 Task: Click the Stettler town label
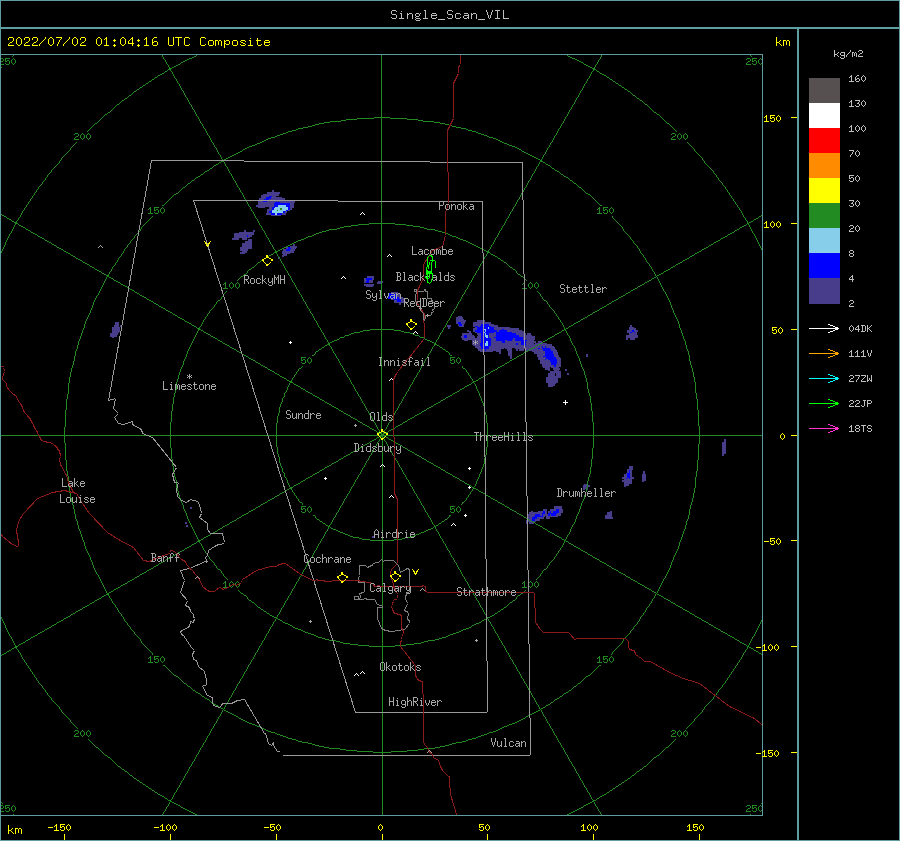583,289
